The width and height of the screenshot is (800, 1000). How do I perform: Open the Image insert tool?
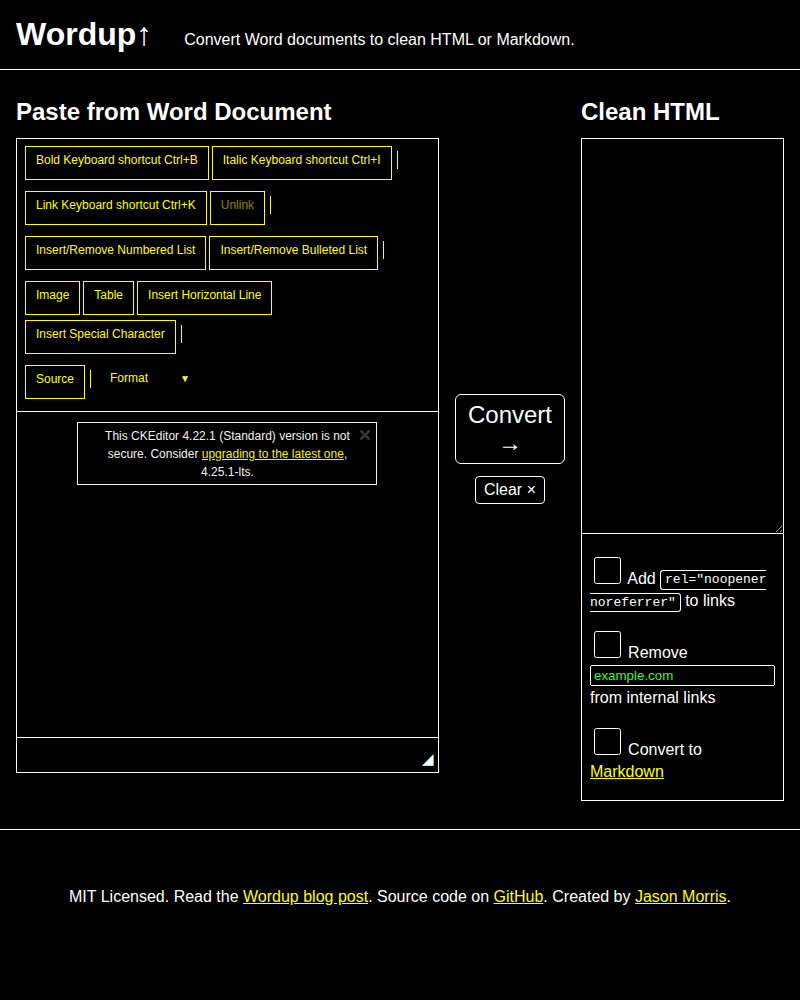point(52,297)
